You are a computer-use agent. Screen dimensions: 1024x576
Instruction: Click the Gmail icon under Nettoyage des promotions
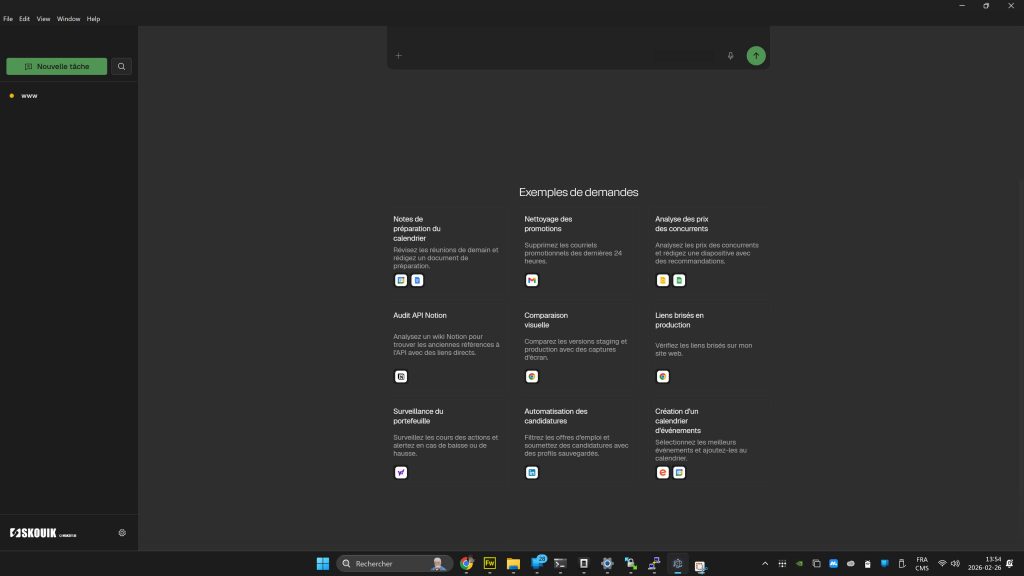(x=532, y=280)
